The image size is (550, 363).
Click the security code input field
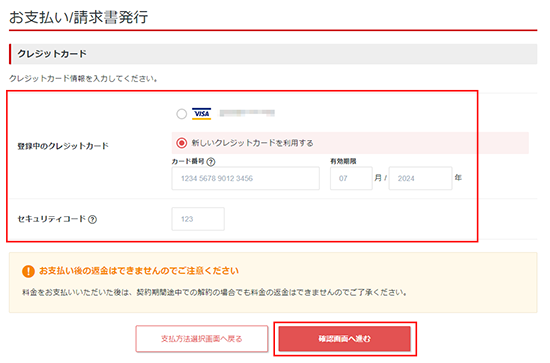(198, 219)
